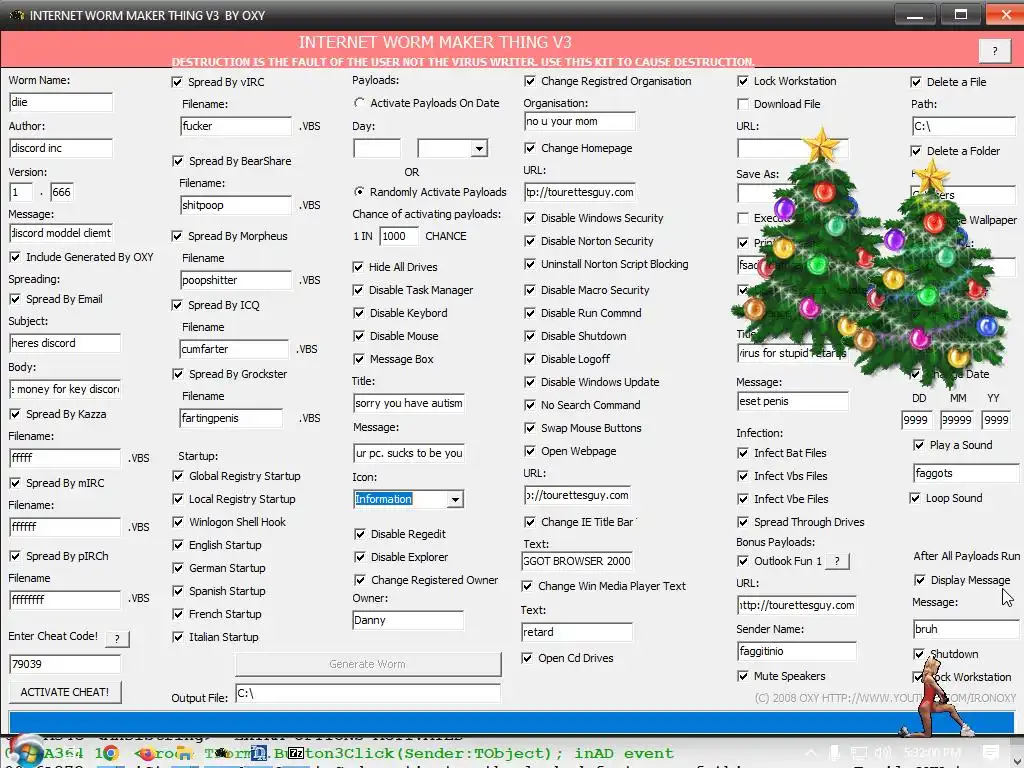Screen dimensions: 1024x768
Task: Toggle Disable Regedit checkbox
Action: pyautogui.click(x=360, y=534)
